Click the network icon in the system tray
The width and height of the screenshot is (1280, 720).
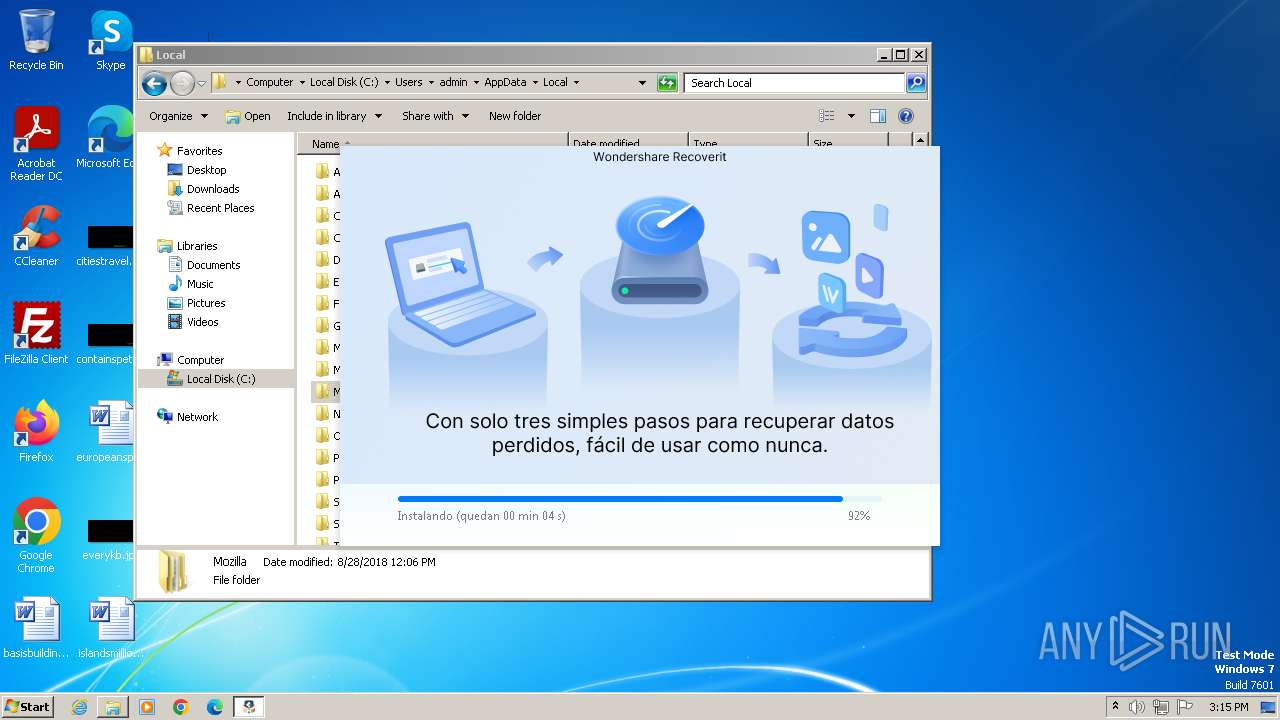(x=1161, y=707)
